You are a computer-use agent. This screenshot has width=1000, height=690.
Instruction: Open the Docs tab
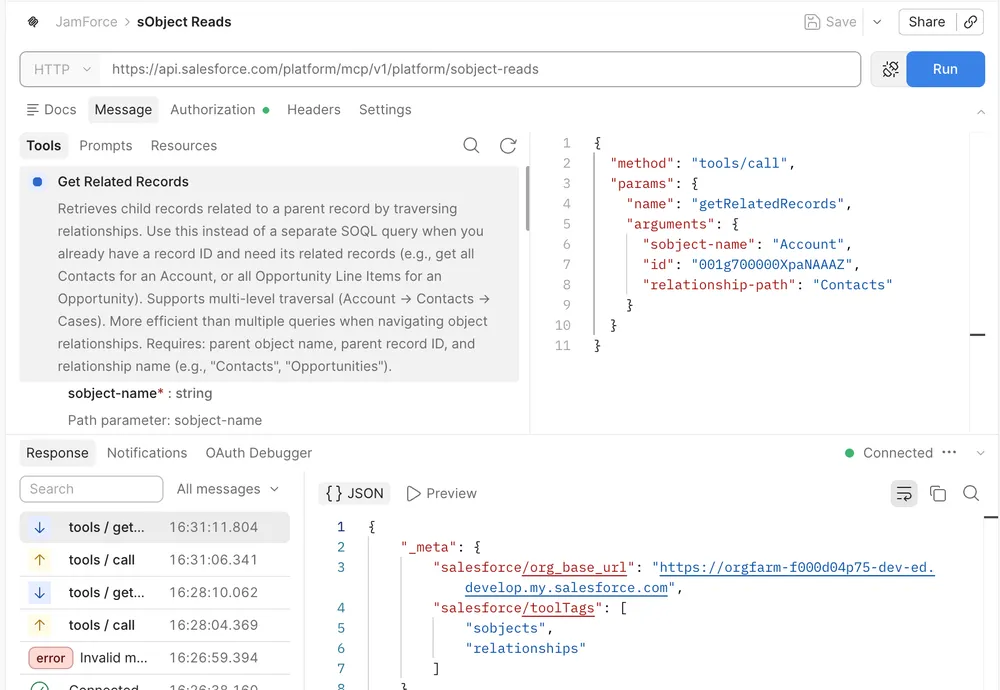(x=51, y=110)
